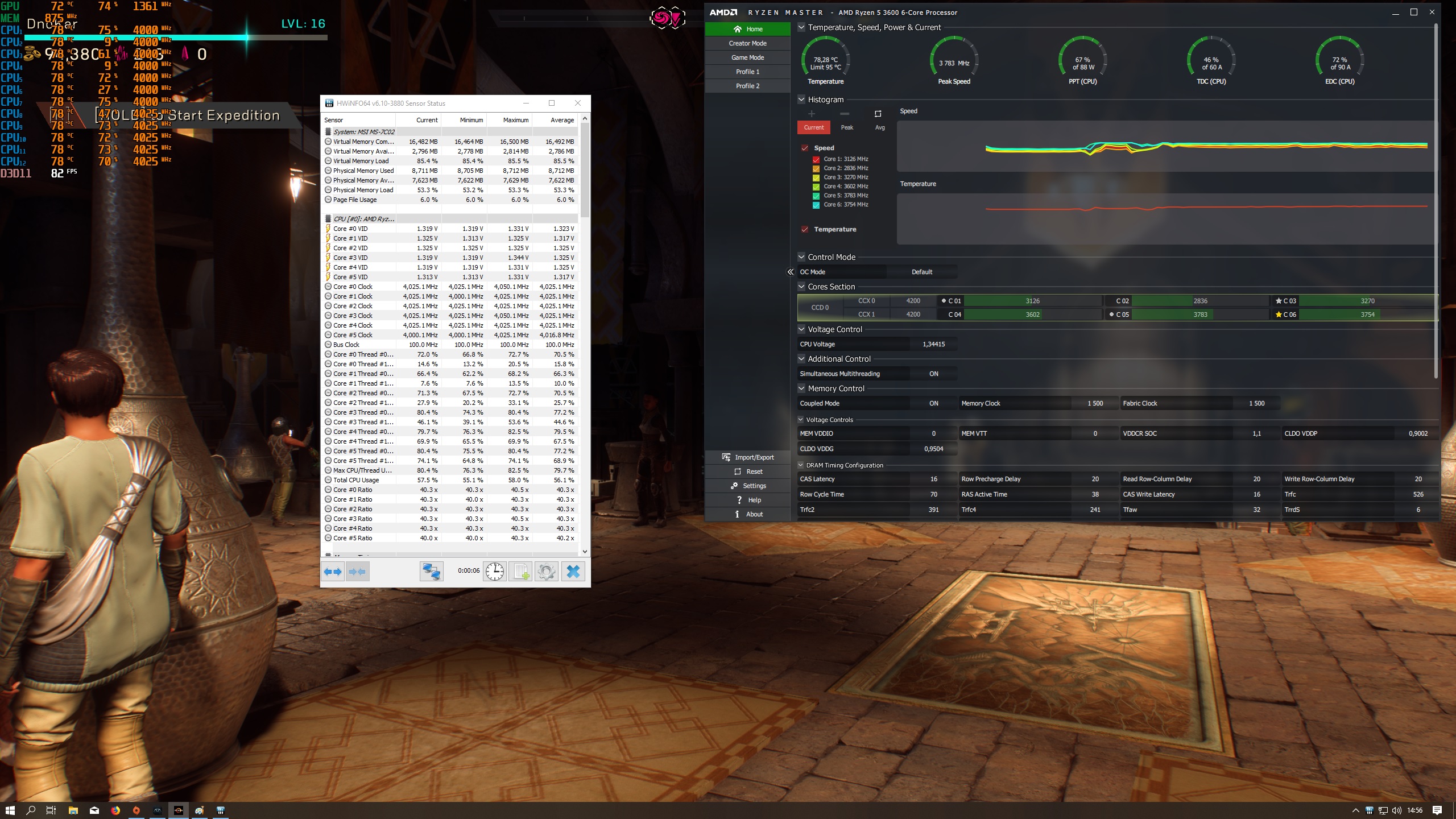Collapse the Memory Control section
This screenshot has width=1456, height=819.
(801, 388)
